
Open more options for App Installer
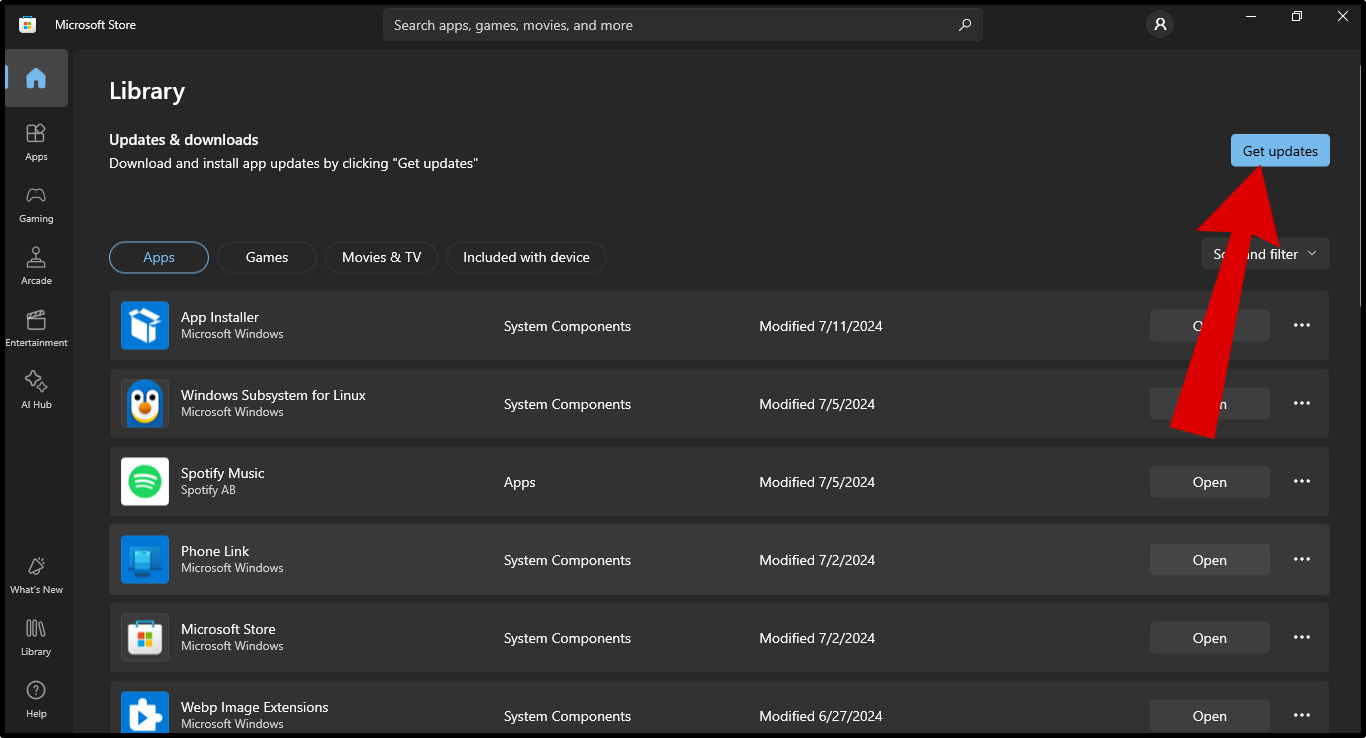coord(1301,325)
